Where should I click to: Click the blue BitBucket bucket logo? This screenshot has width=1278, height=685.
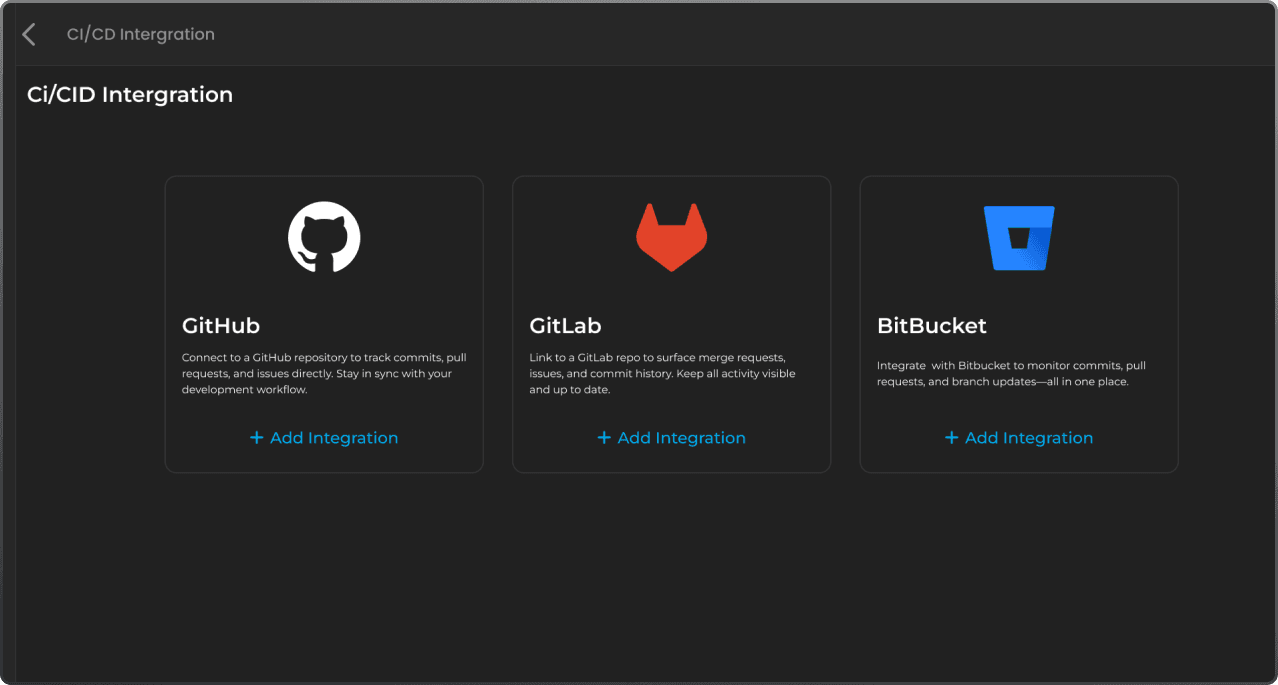(x=1018, y=237)
